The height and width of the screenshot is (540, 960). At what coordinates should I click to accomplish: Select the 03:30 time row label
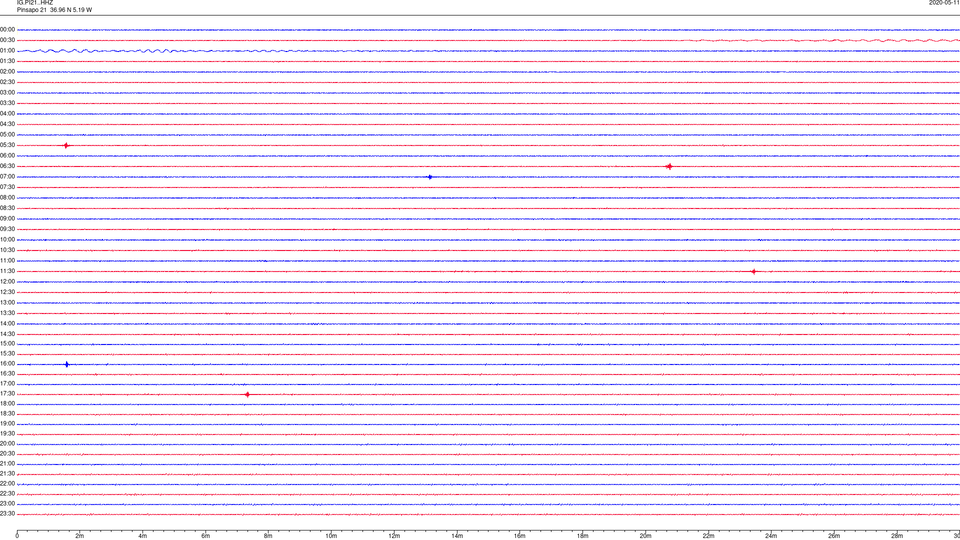pyautogui.click(x=8, y=103)
